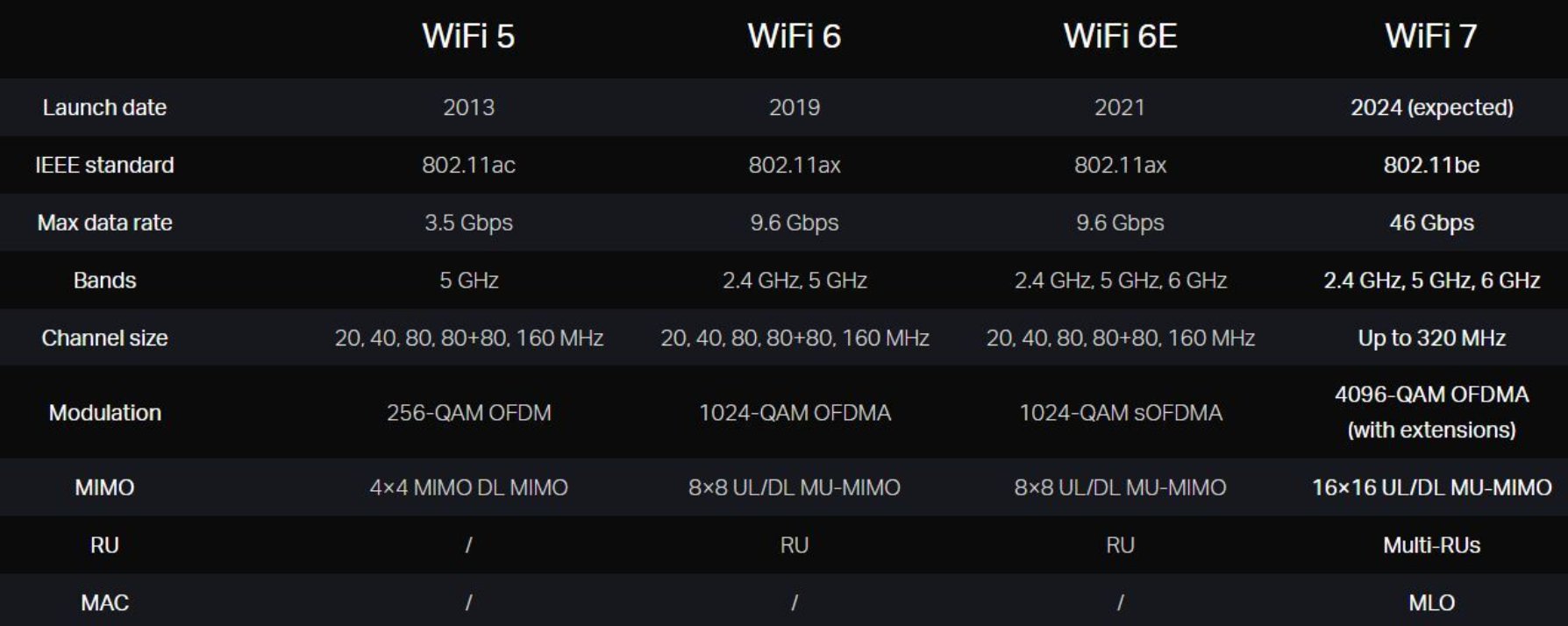Click the Channel size row label
The height and width of the screenshot is (626, 1568).
(104, 338)
